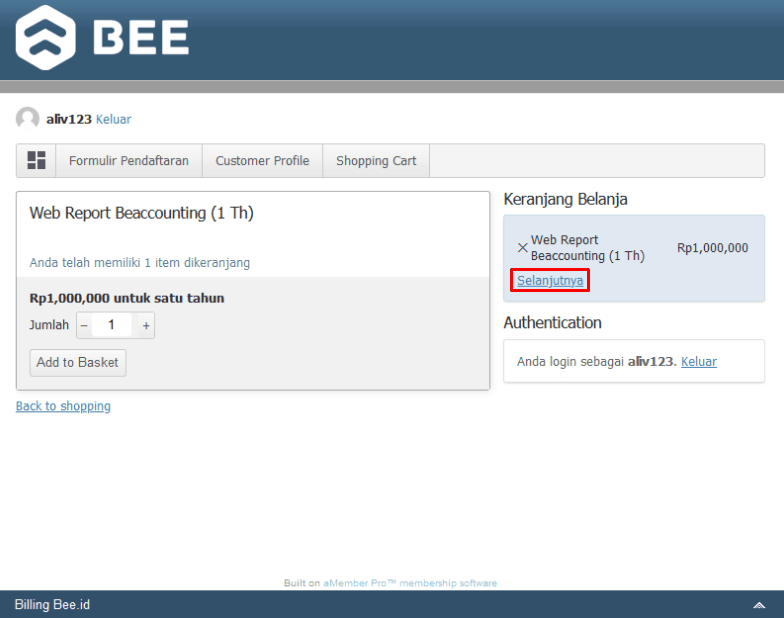Click the Authentication heading
This screenshot has width=784, height=618.
click(x=552, y=322)
